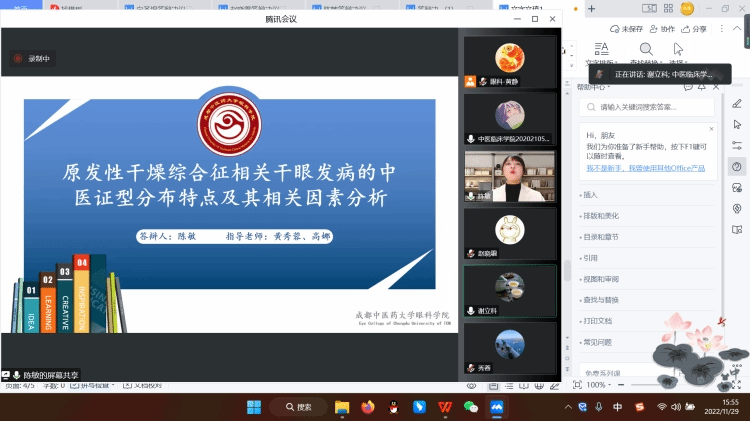The width and height of the screenshot is (750, 421).
Task: Toggle 拼写检查 spell check in status bar
Action: 93,386
